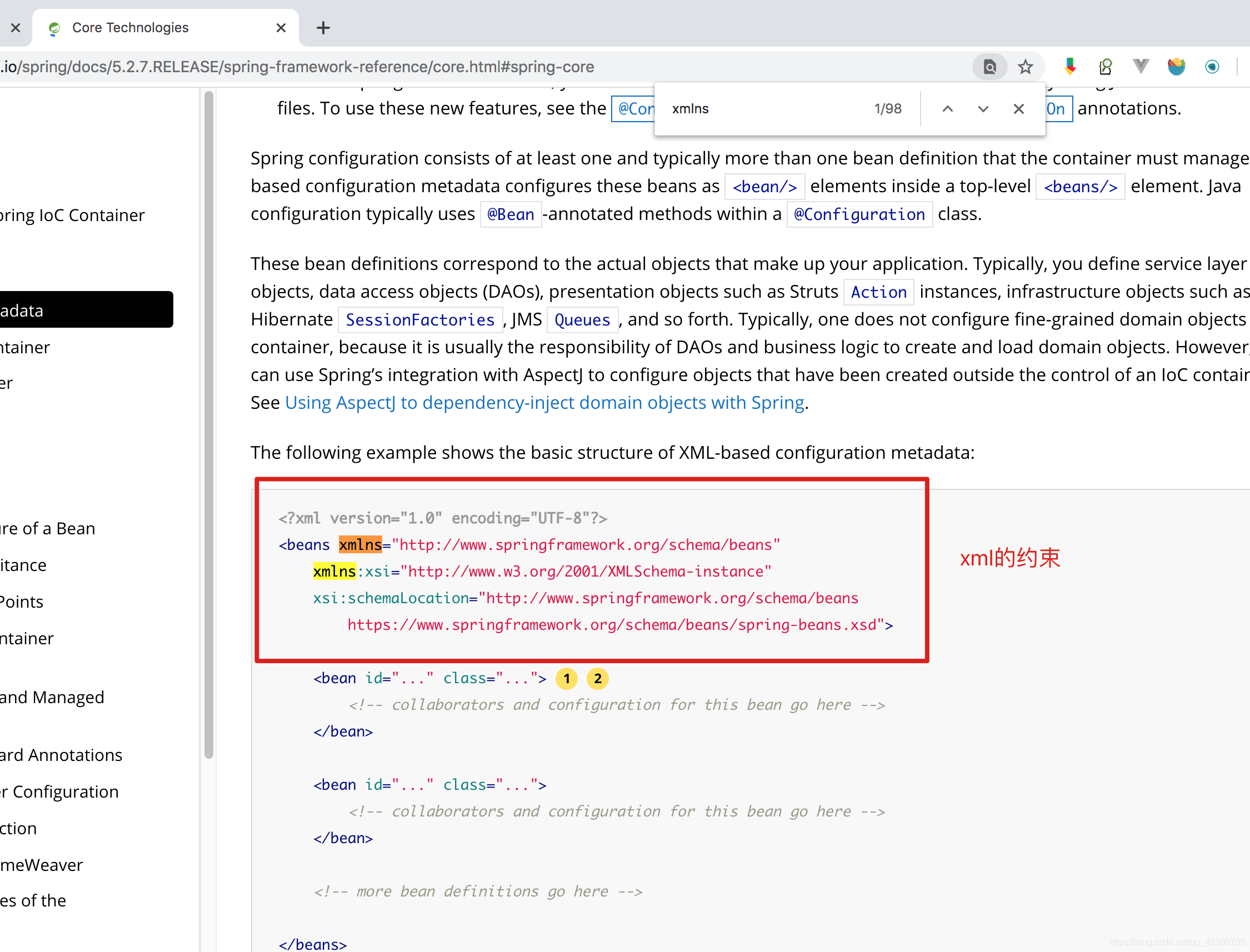Click the spring-beans.xsd URL text

click(x=616, y=625)
